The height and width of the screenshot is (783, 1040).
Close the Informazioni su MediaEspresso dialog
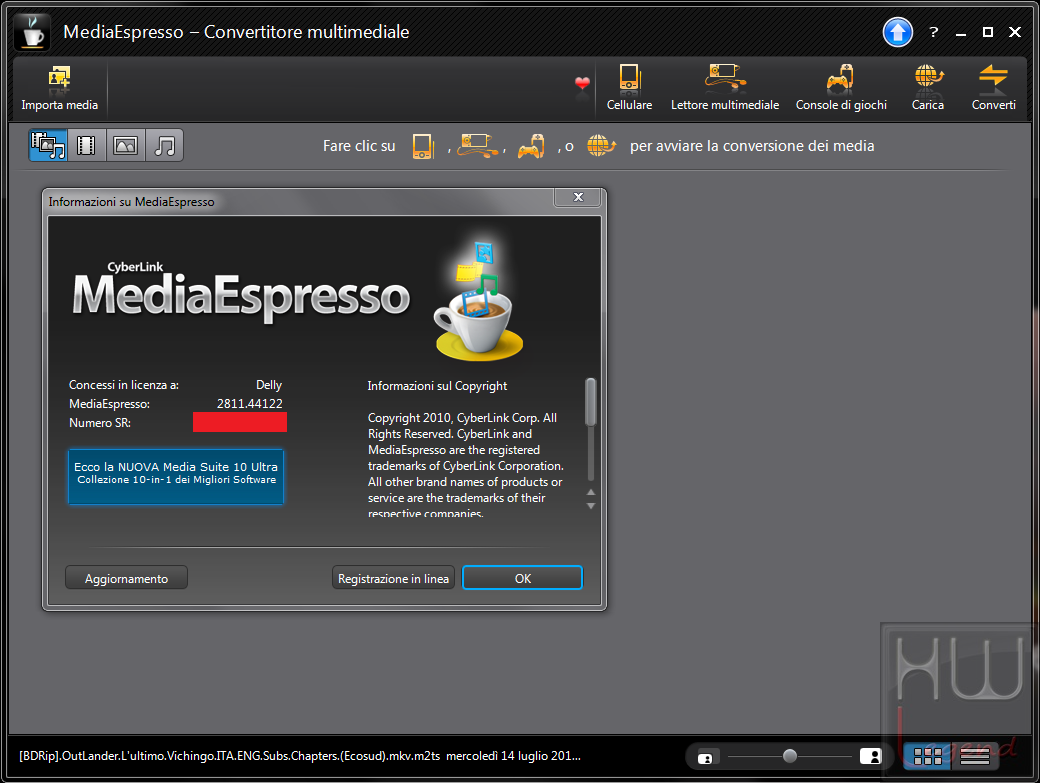pos(578,197)
